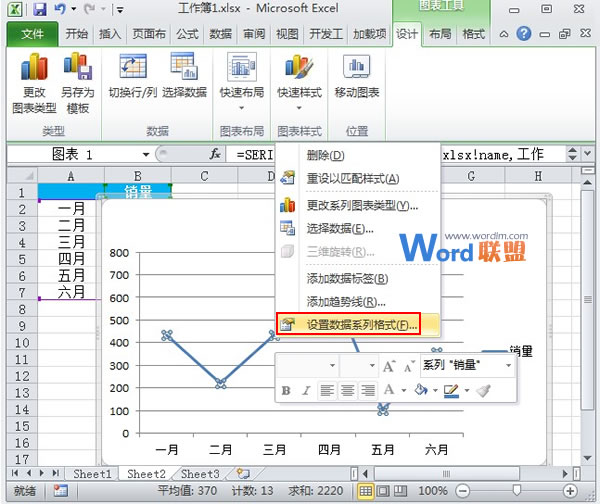Switch to Layout (布局) chart tools tab
Screen dimensions: 600x504
440,34
